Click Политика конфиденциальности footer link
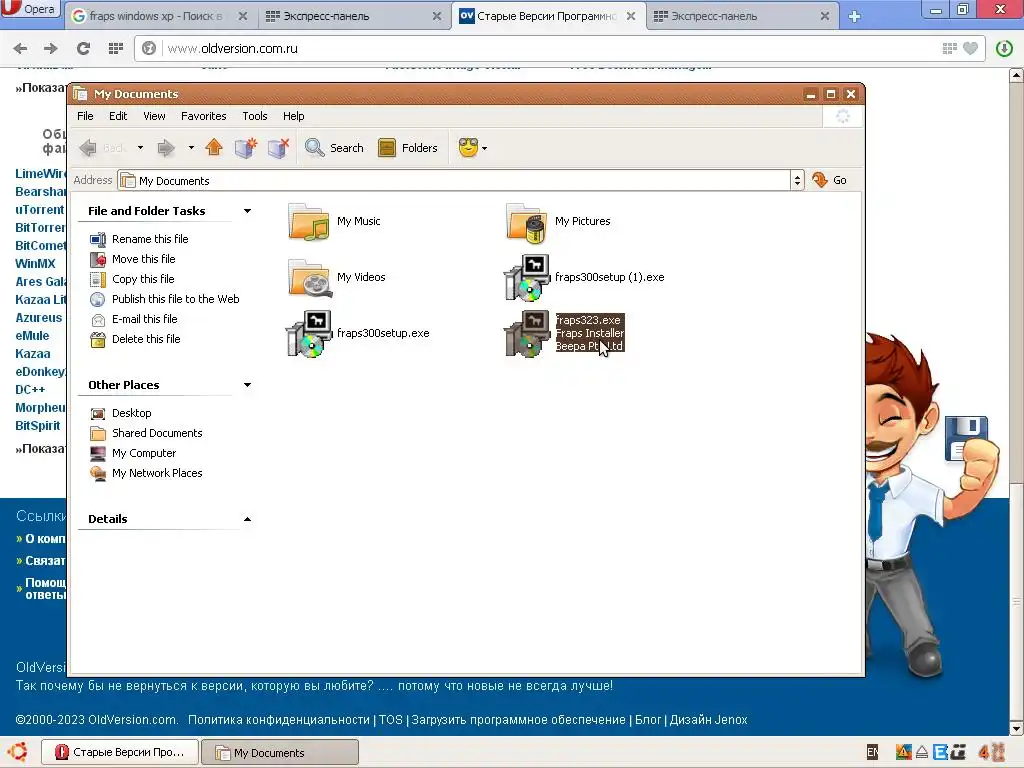1024x768 pixels. click(x=279, y=720)
